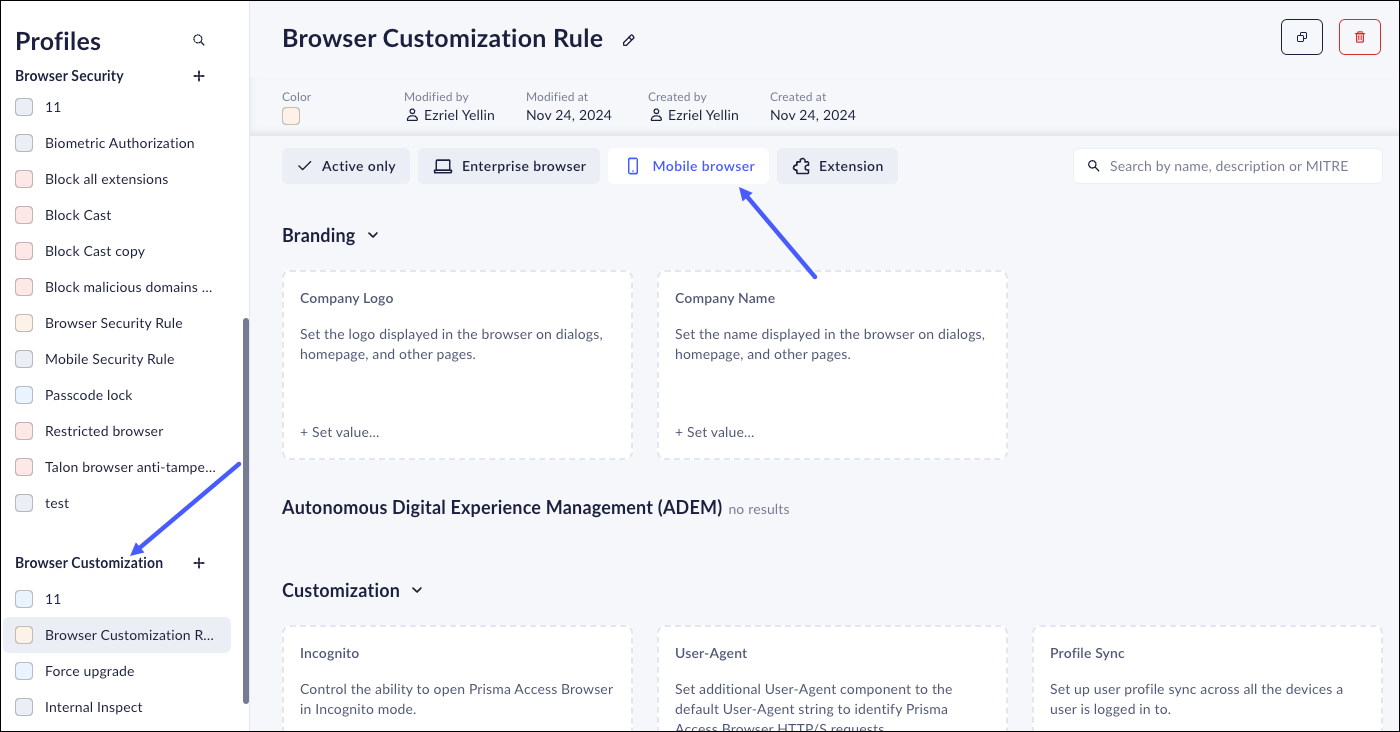
Task: Delete the rule with the red trash icon
Action: tap(1359, 37)
